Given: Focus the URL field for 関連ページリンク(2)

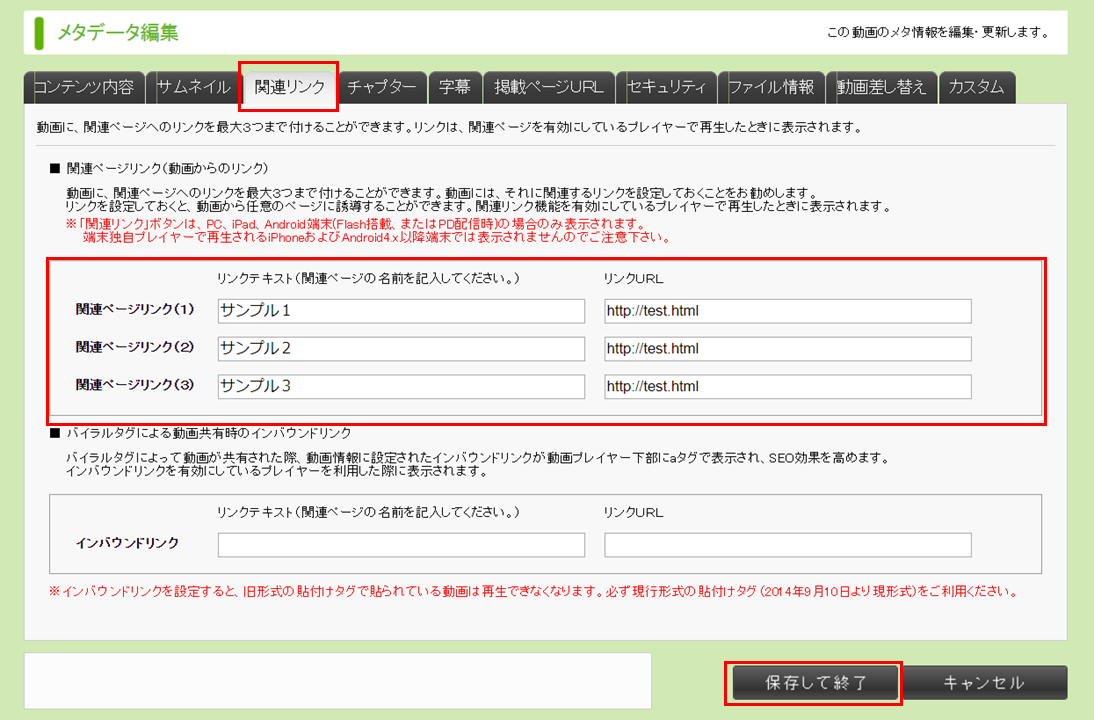Looking at the screenshot, I should click(788, 349).
